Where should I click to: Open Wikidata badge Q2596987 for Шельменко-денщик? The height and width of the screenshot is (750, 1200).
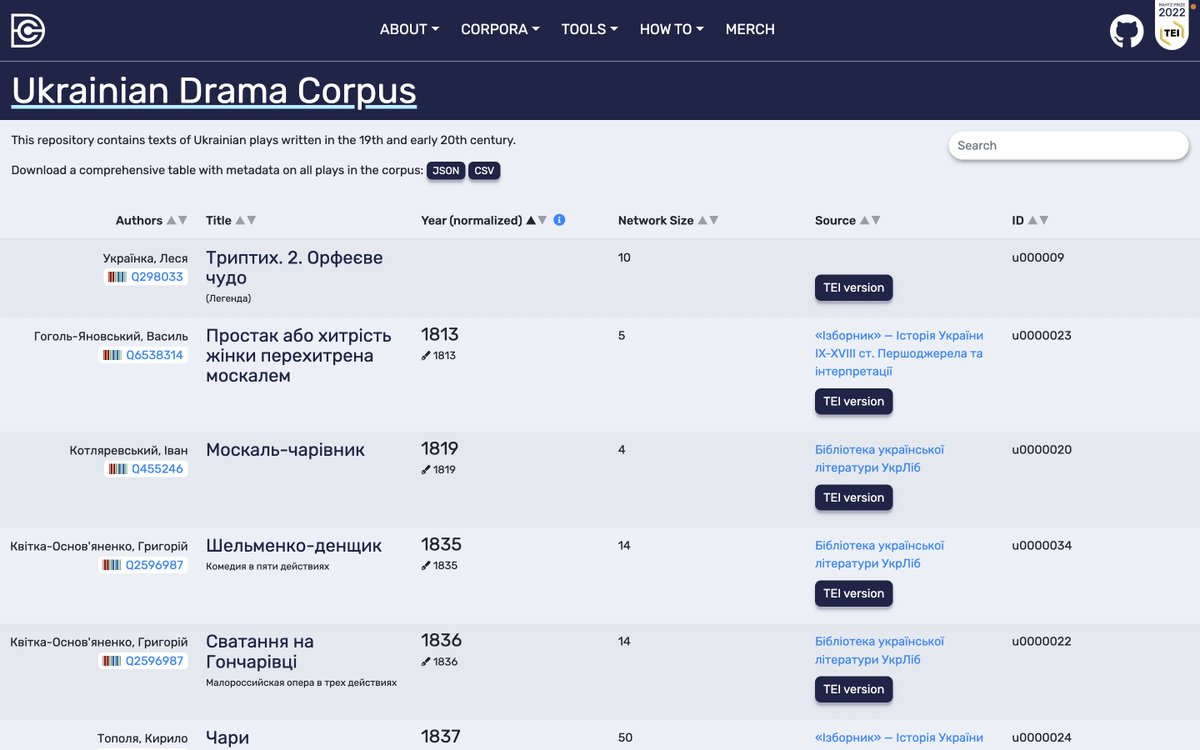click(143, 565)
